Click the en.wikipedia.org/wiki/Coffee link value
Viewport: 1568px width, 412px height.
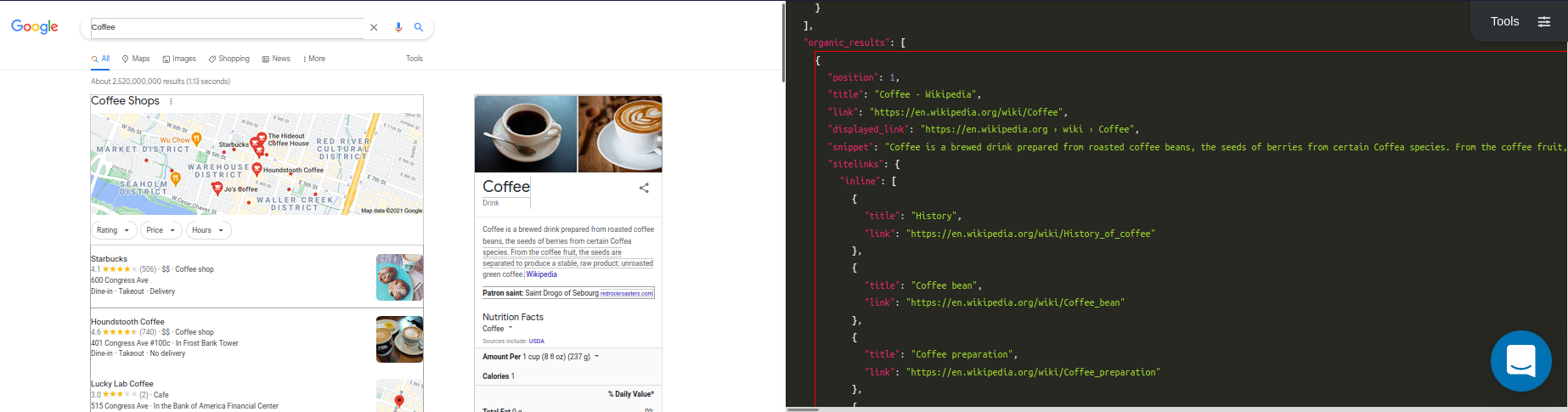pos(967,112)
